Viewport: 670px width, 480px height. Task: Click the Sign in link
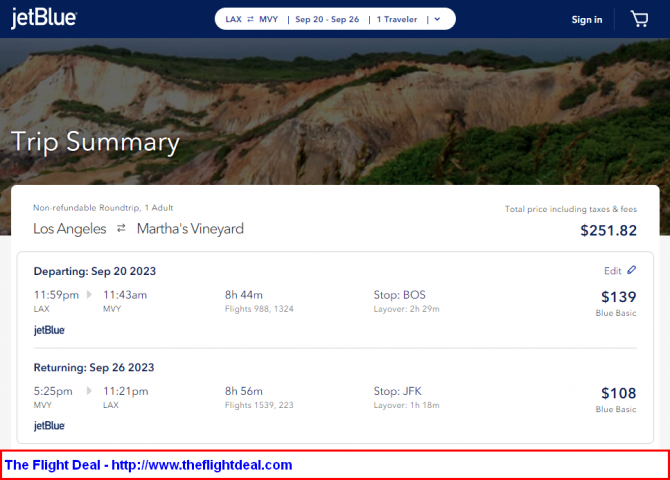click(587, 20)
